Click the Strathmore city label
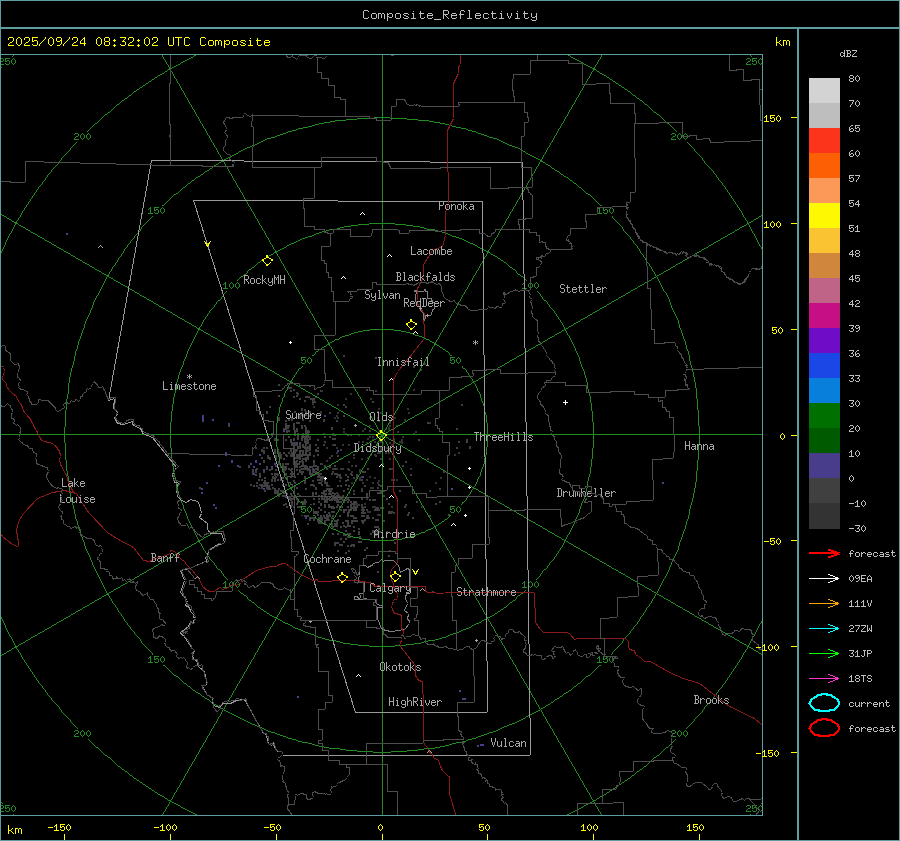 [486, 592]
